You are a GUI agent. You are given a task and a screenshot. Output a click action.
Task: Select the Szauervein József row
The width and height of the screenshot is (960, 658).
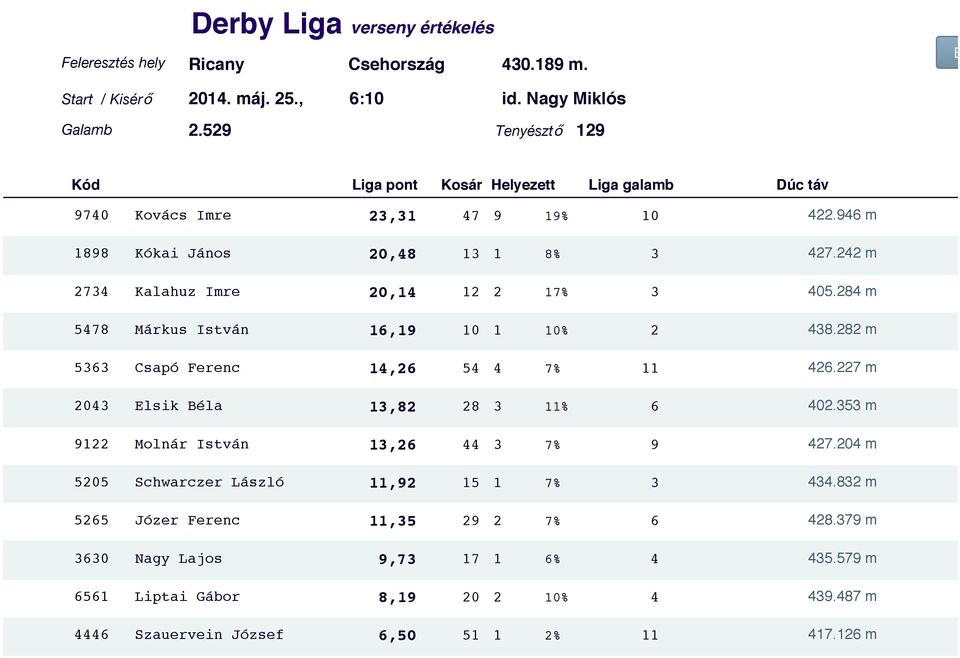[x=480, y=636]
